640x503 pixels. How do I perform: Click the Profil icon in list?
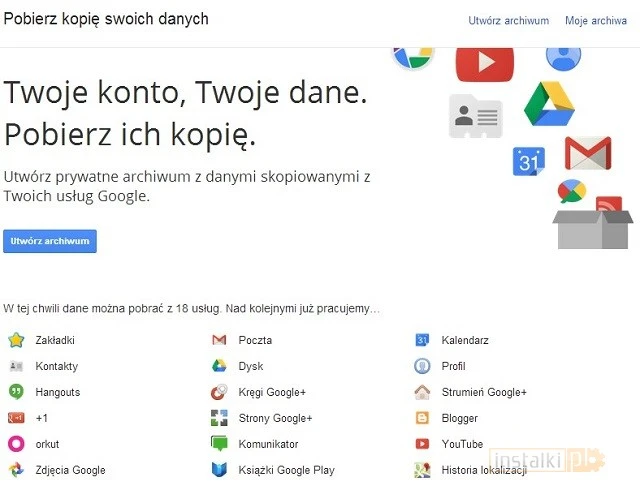[x=422, y=366]
